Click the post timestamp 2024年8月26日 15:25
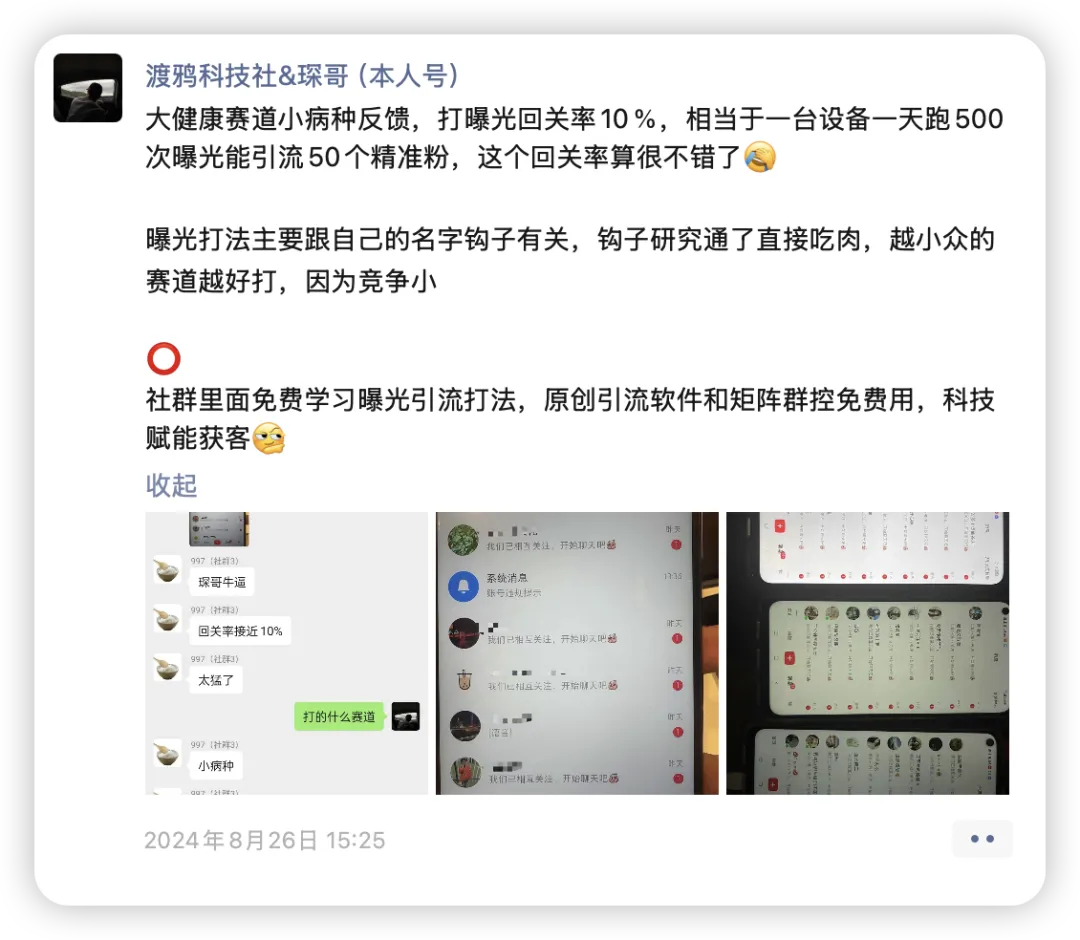Screen dimensions: 1080x940 [x=264, y=840]
